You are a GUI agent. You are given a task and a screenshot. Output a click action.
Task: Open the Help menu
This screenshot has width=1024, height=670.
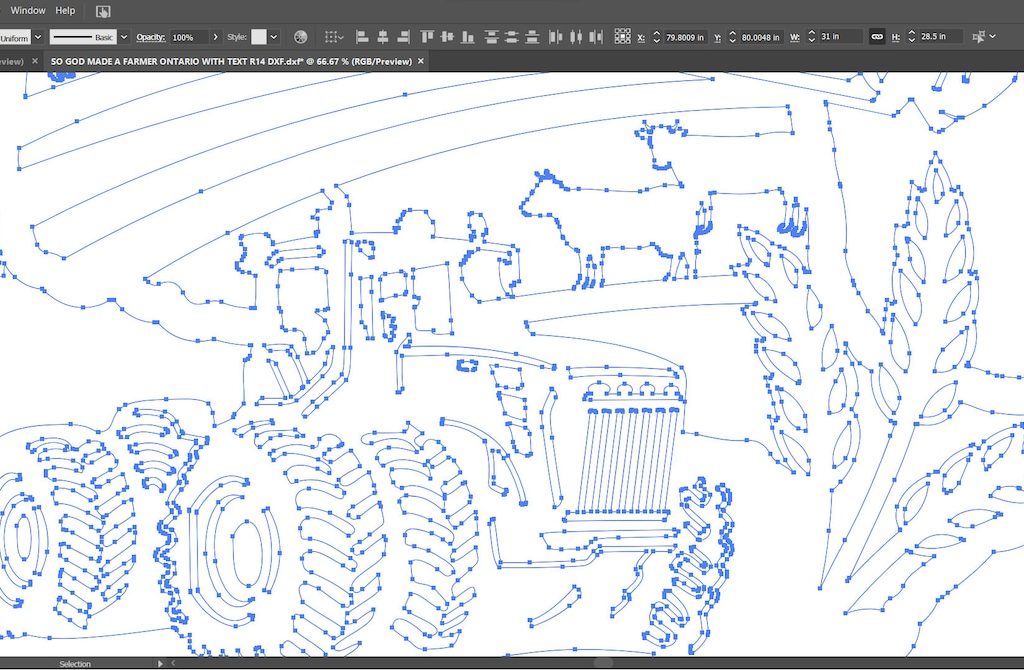pos(65,10)
